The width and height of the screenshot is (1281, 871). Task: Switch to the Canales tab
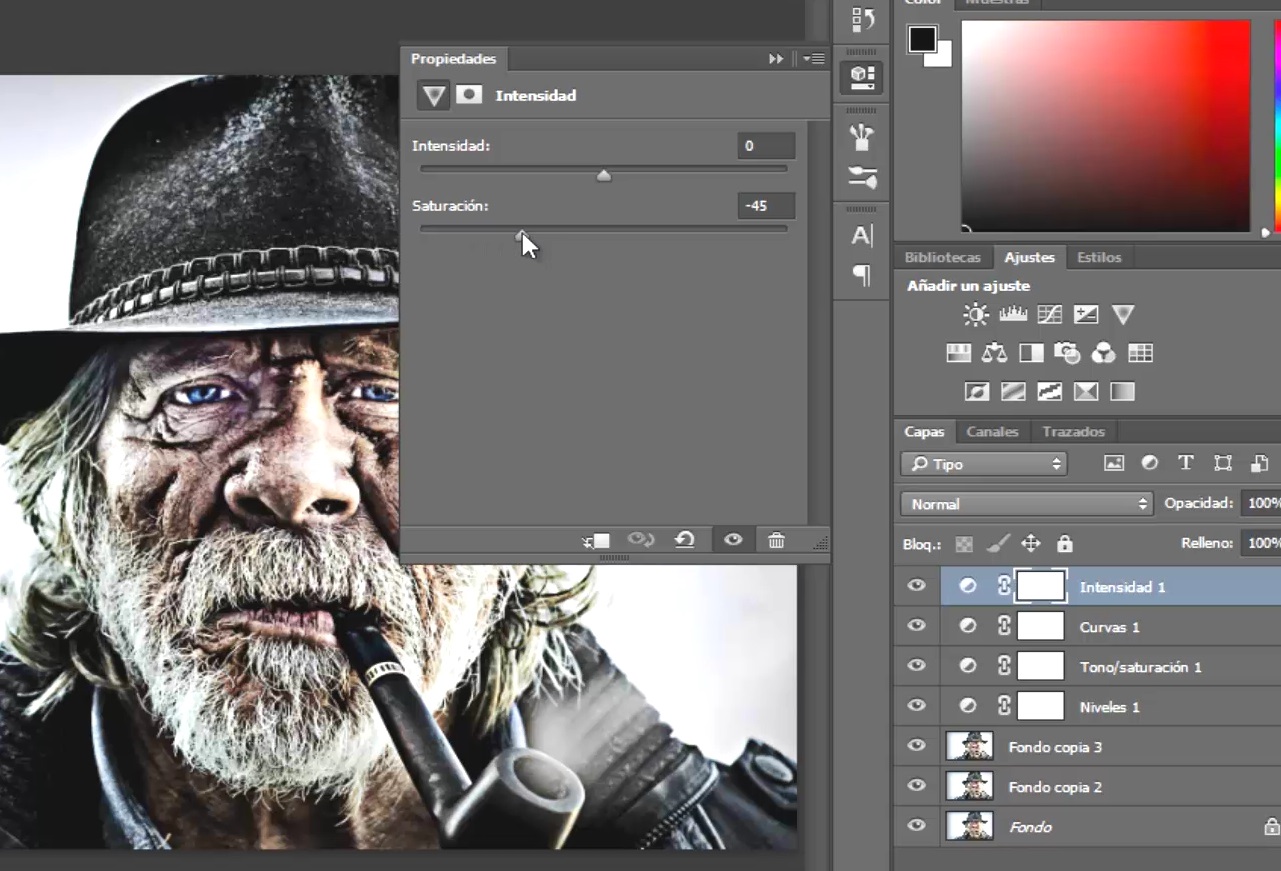click(992, 432)
